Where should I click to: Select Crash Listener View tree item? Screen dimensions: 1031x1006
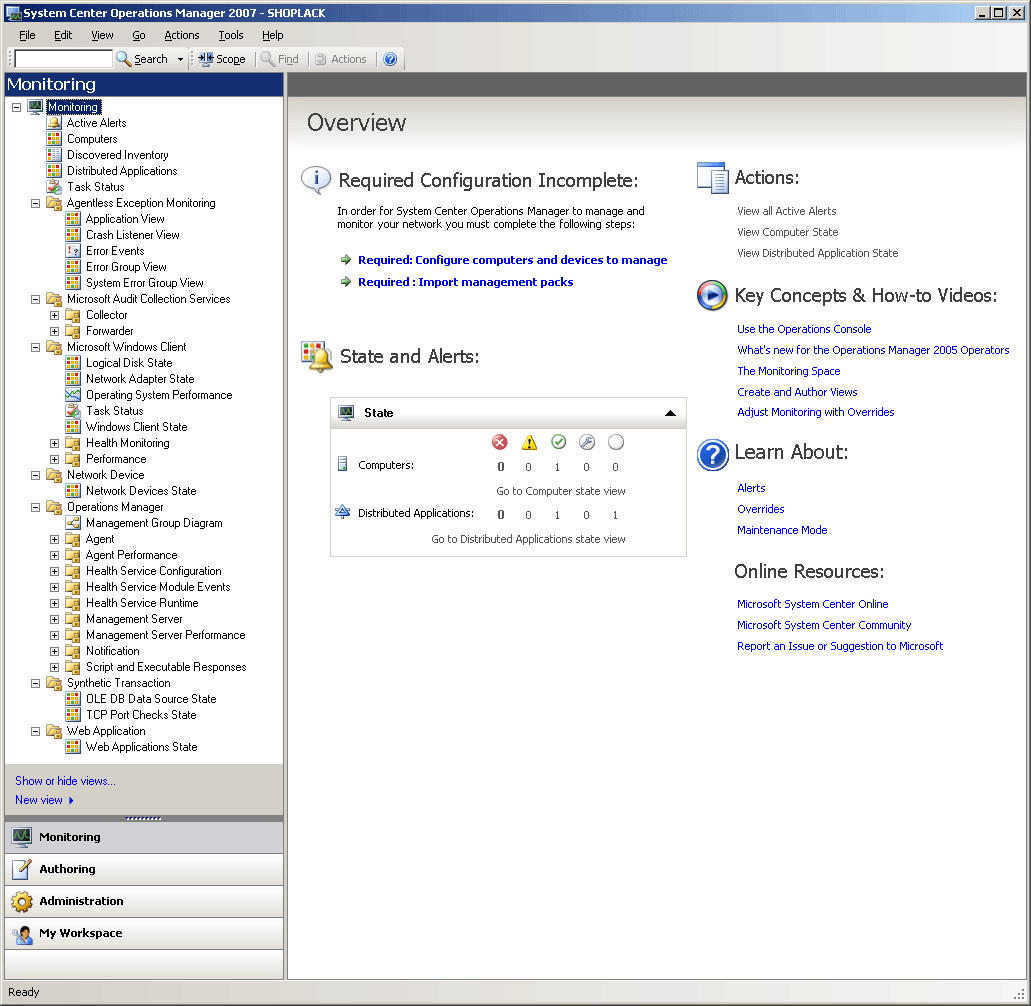tap(132, 235)
